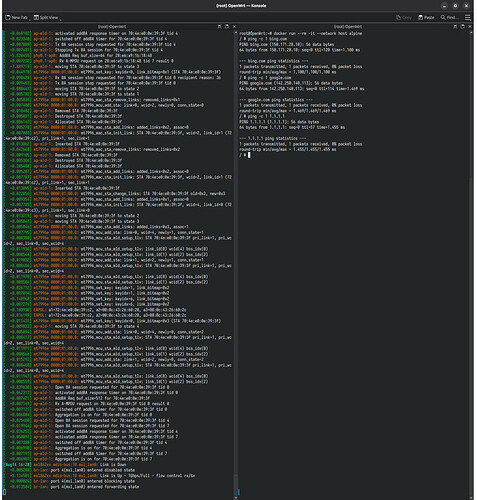
Task: Click the Copy toolbar button
Action: pos(404,17)
